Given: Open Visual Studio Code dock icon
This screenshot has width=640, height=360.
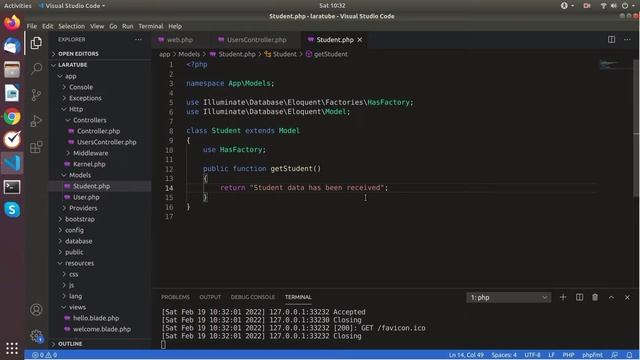Looking at the screenshot, I should coord(12,163).
